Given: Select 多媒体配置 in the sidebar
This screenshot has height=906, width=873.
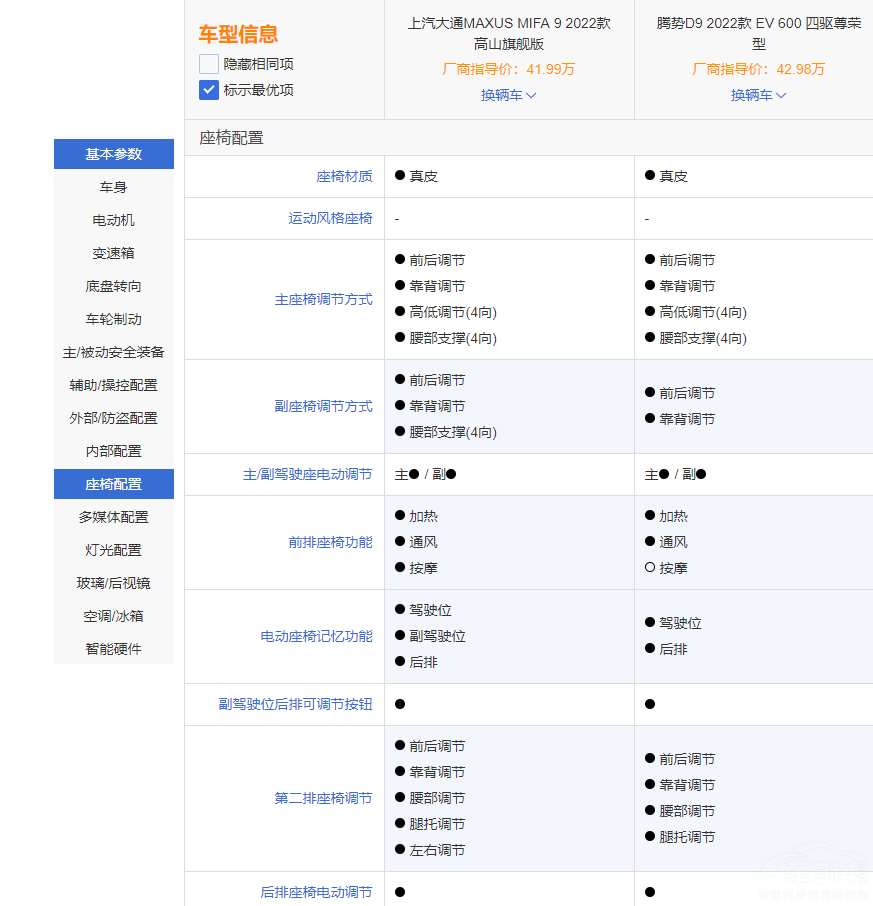Looking at the screenshot, I should click(x=114, y=517).
